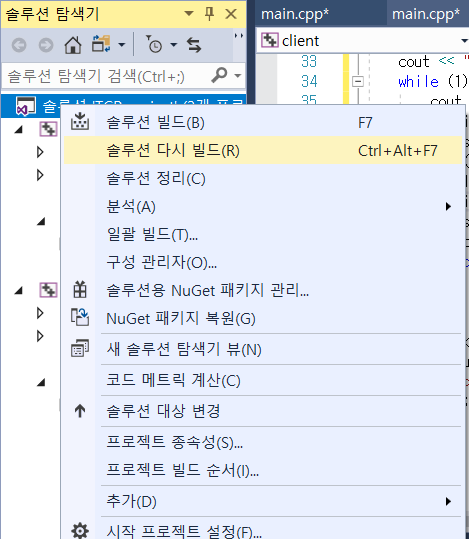Select 구성 관리자(O)... menu item

263,262
